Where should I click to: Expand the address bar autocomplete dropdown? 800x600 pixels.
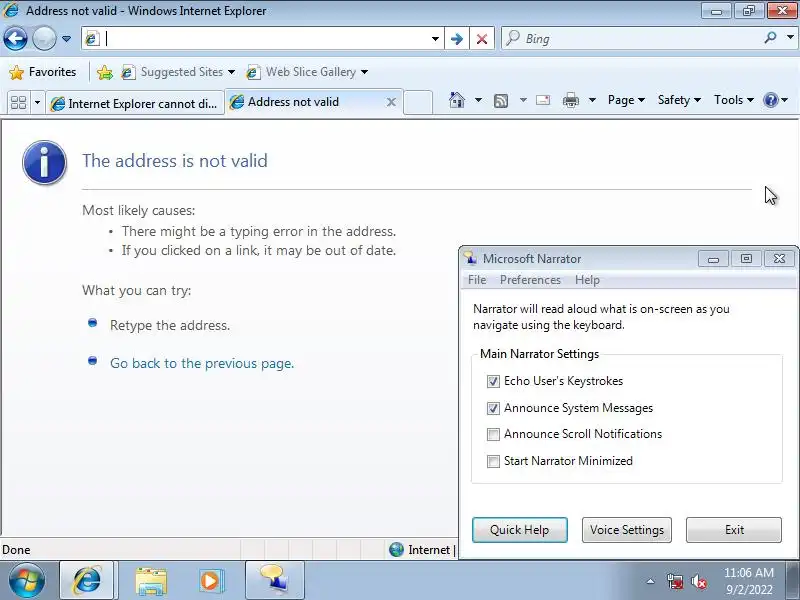click(435, 39)
